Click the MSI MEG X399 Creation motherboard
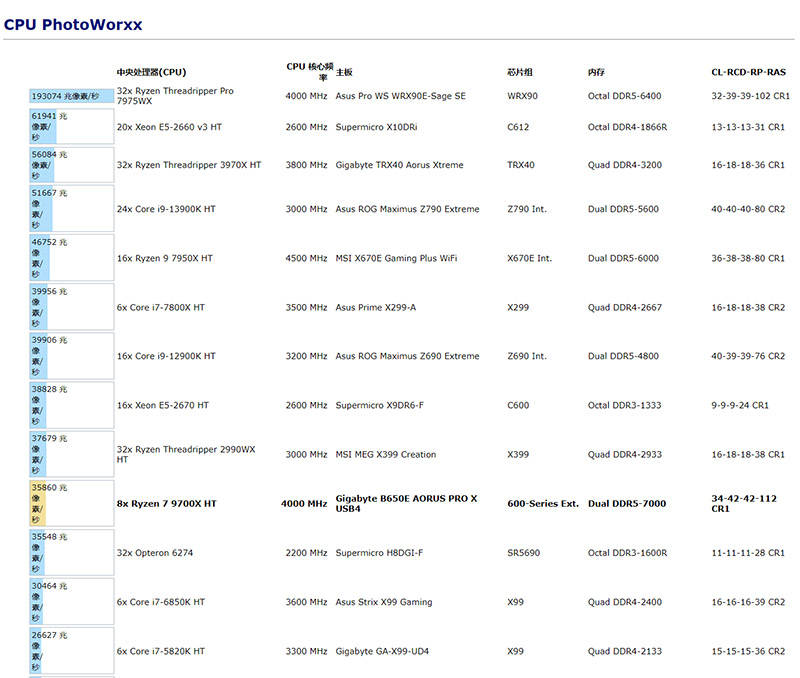Screen dimensions: 800x678 [x=385, y=454]
